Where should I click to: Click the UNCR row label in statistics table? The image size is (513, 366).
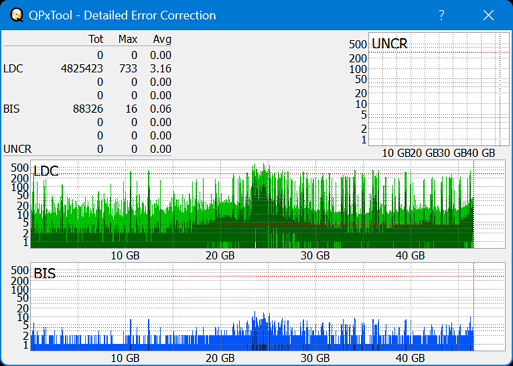pyautogui.click(x=17, y=149)
